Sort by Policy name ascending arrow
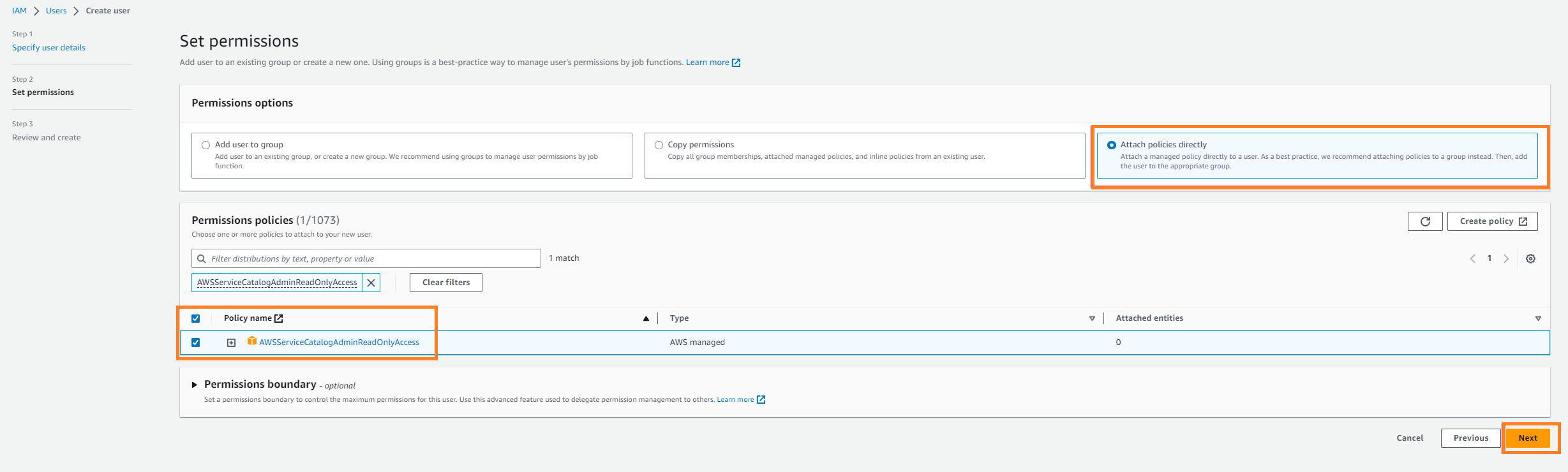 pos(646,318)
